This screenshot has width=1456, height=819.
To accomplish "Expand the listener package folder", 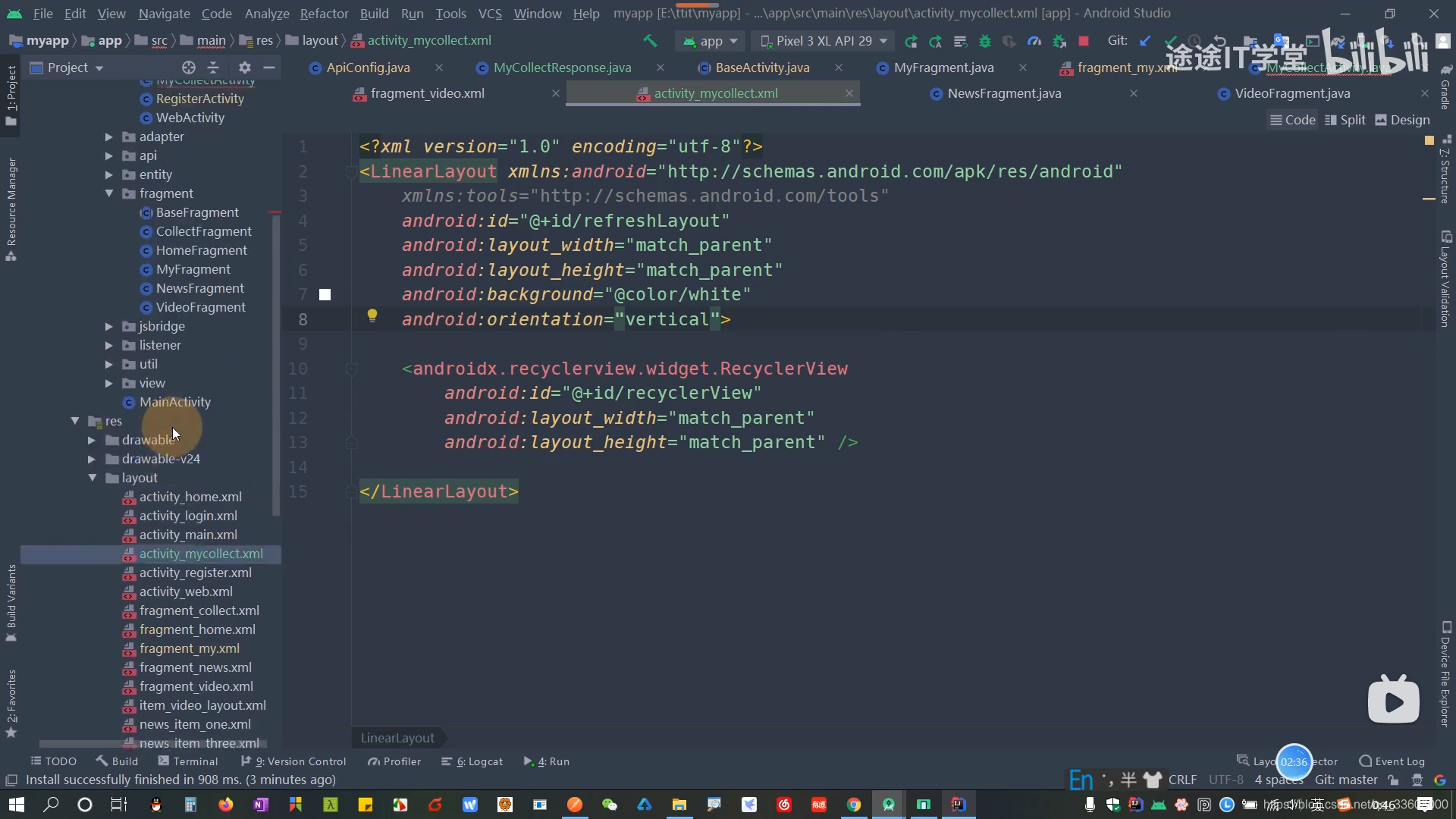I will [108, 345].
